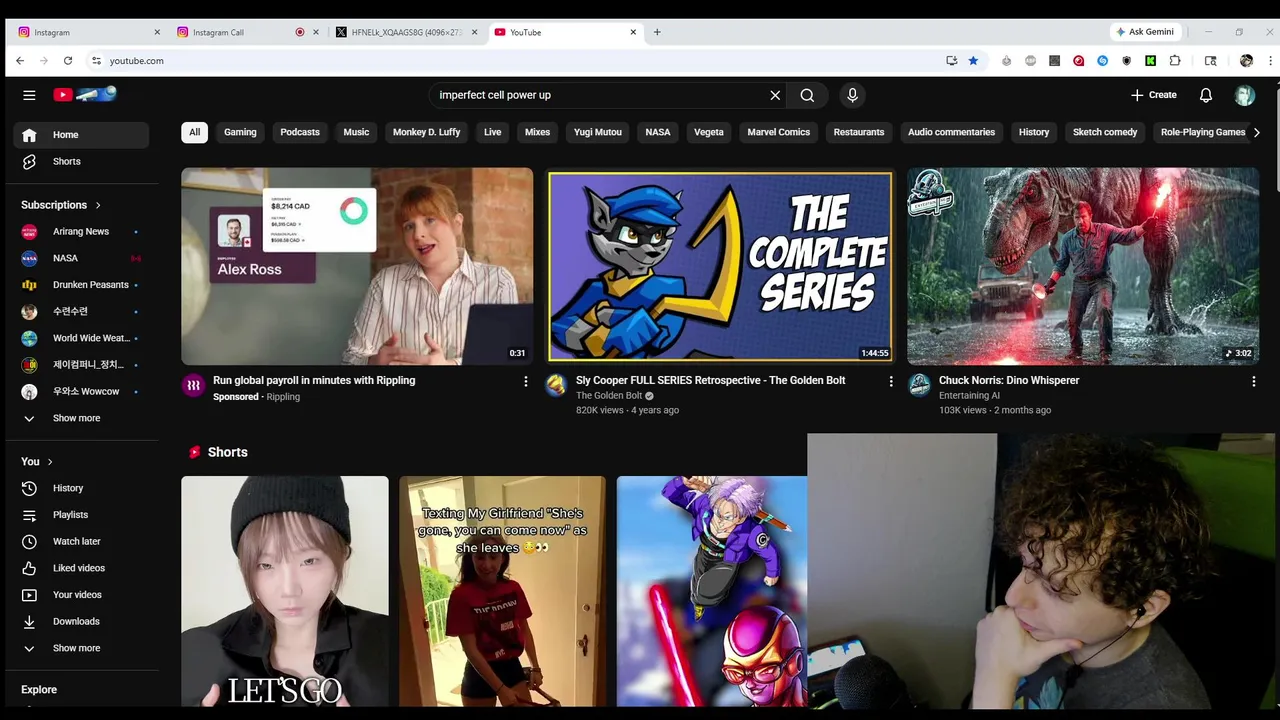
Task: Click the browser address bar showing youtube.com
Action: click(515, 61)
